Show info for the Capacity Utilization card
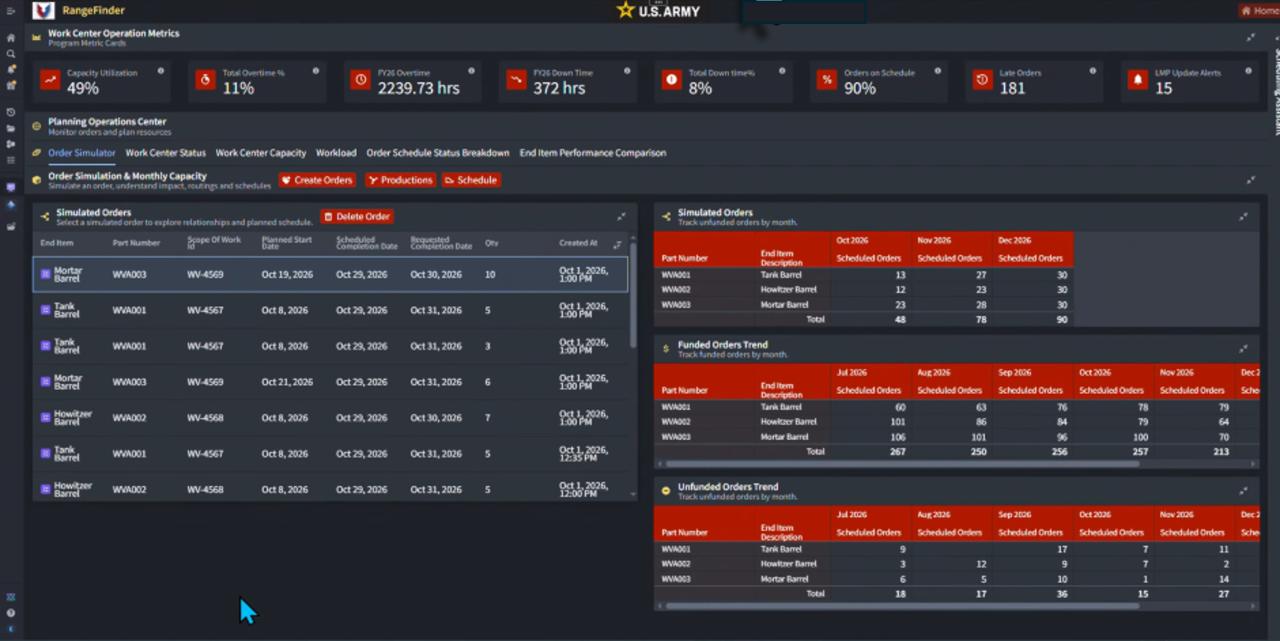 click(x=161, y=72)
